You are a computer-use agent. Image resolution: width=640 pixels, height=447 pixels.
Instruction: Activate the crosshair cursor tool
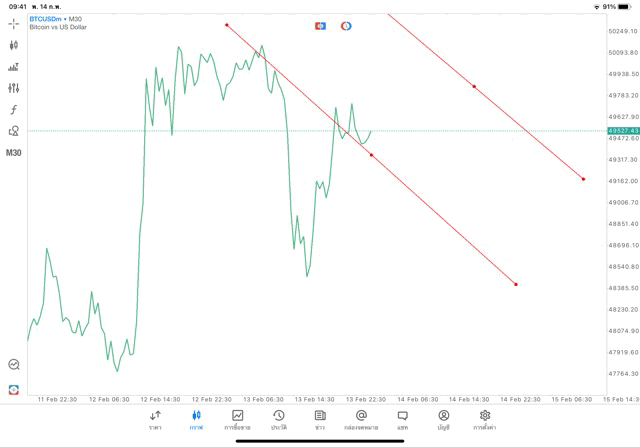click(x=14, y=22)
